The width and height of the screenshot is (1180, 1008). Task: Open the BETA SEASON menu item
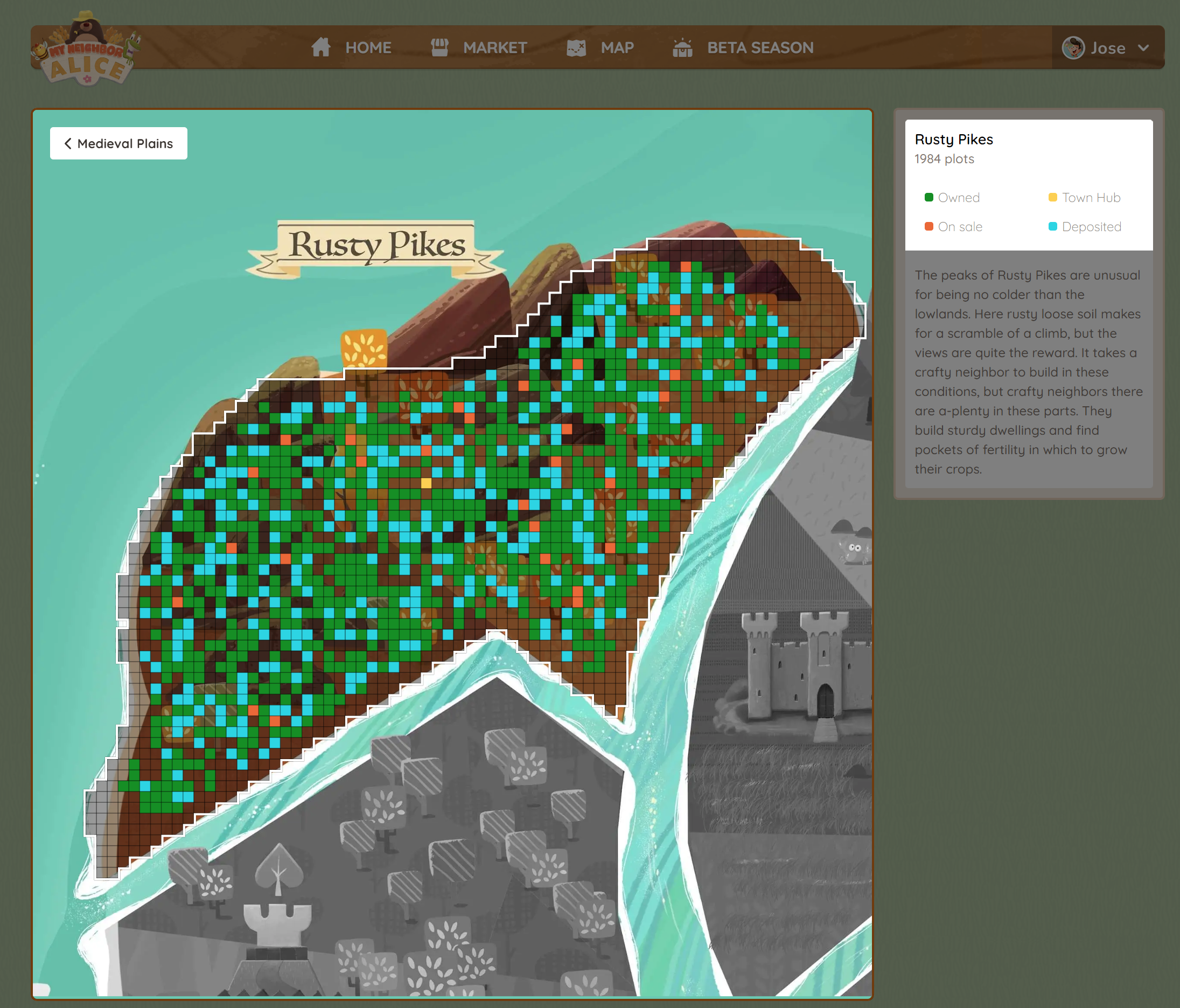tap(760, 48)
